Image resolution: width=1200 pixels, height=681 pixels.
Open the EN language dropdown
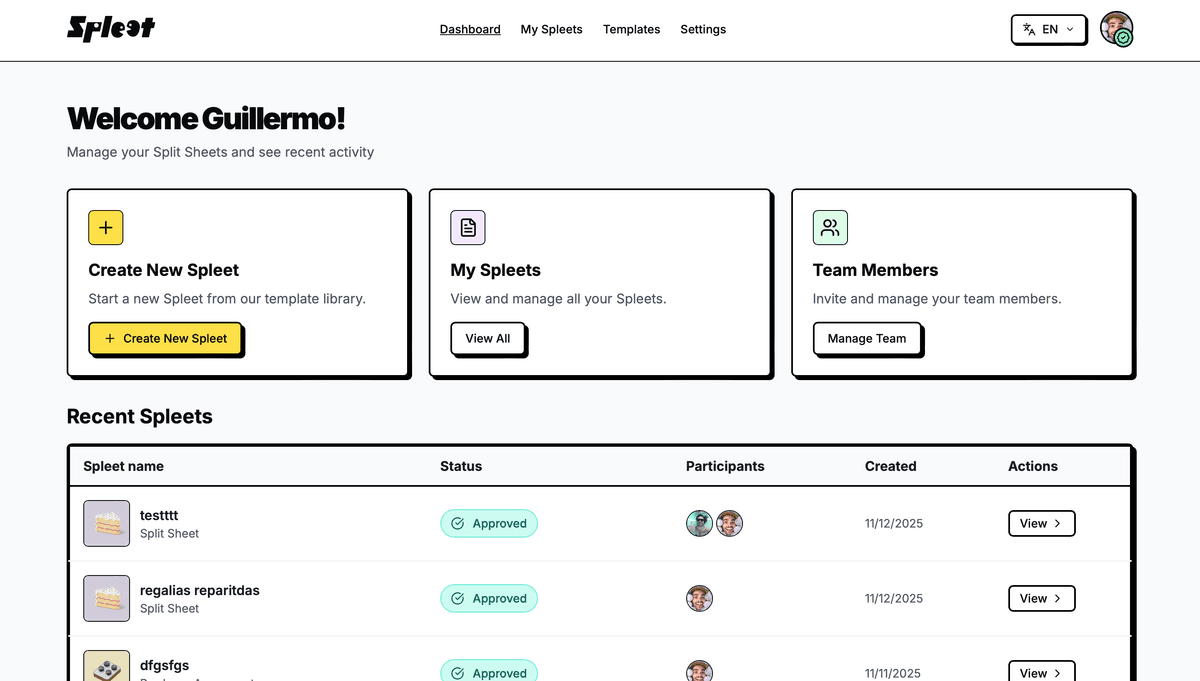(1048, 29)
